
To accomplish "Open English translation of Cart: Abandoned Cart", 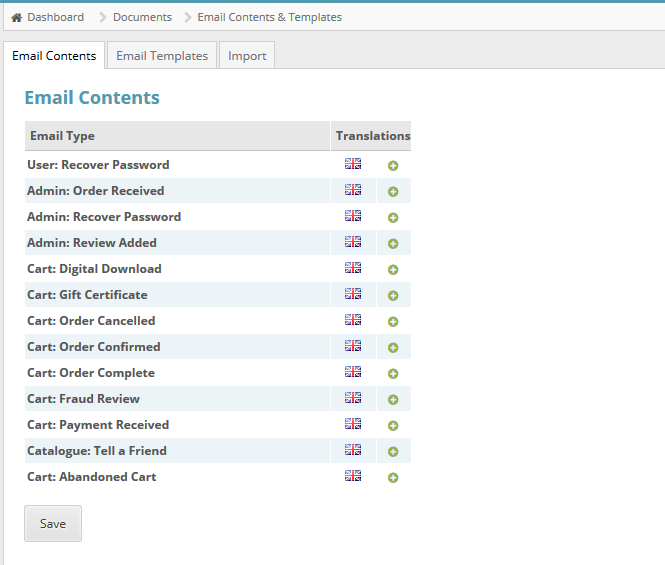I will pos(352,476).
